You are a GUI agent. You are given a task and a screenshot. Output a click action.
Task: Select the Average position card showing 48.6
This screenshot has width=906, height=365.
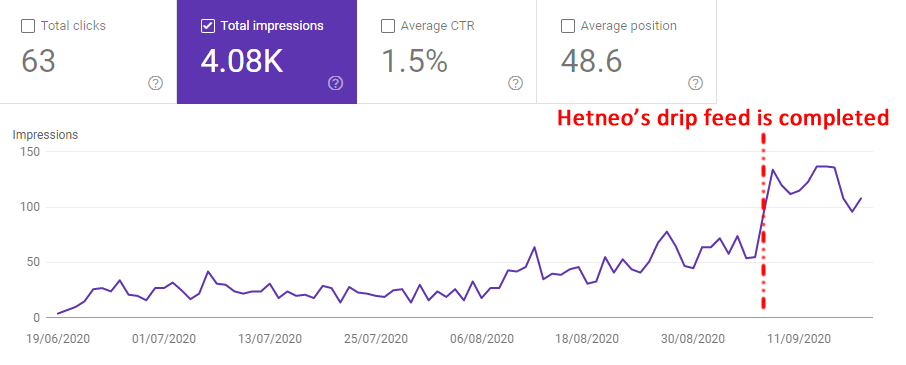pos(627,52)
